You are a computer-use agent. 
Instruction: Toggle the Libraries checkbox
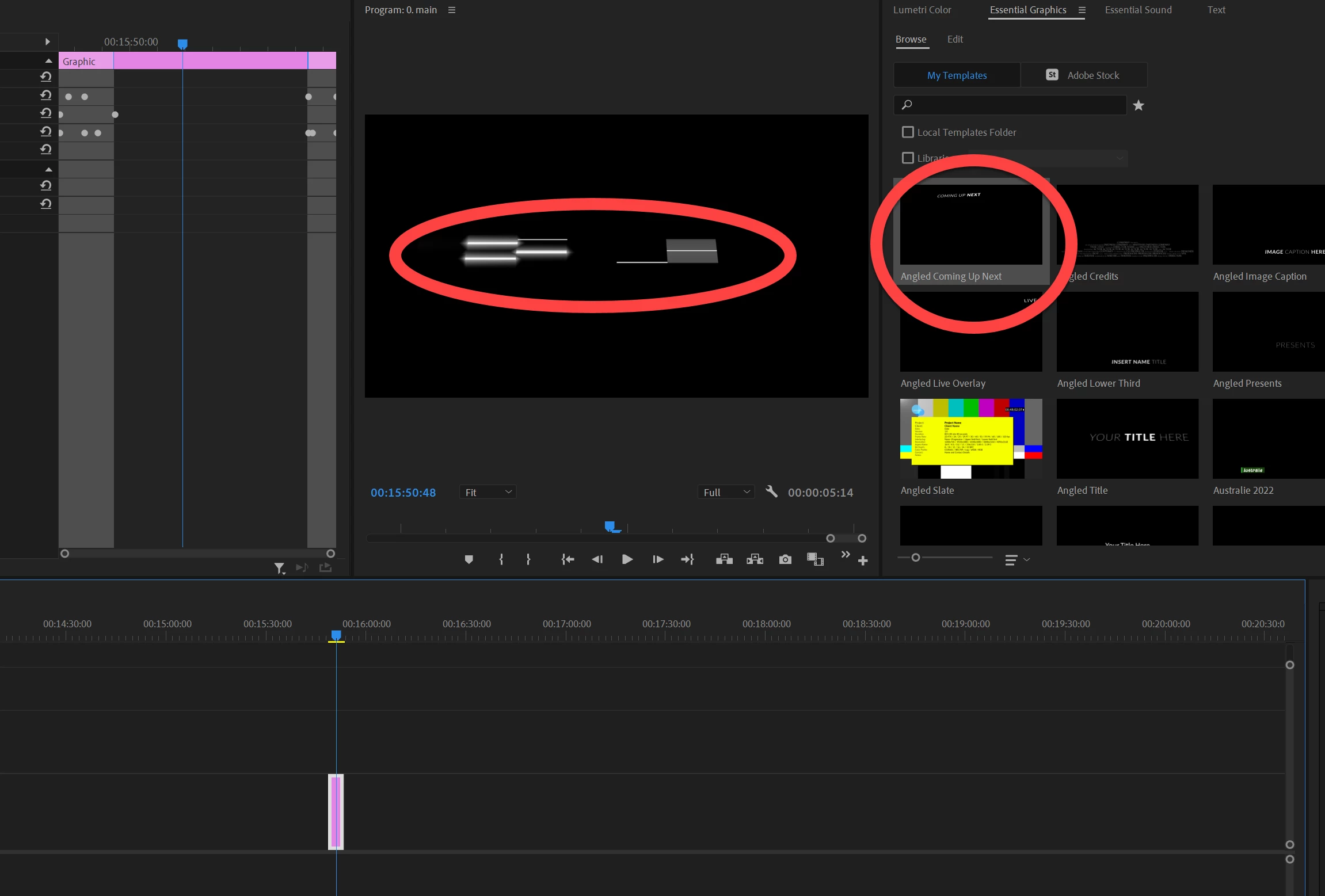click(x=908, y=158)
